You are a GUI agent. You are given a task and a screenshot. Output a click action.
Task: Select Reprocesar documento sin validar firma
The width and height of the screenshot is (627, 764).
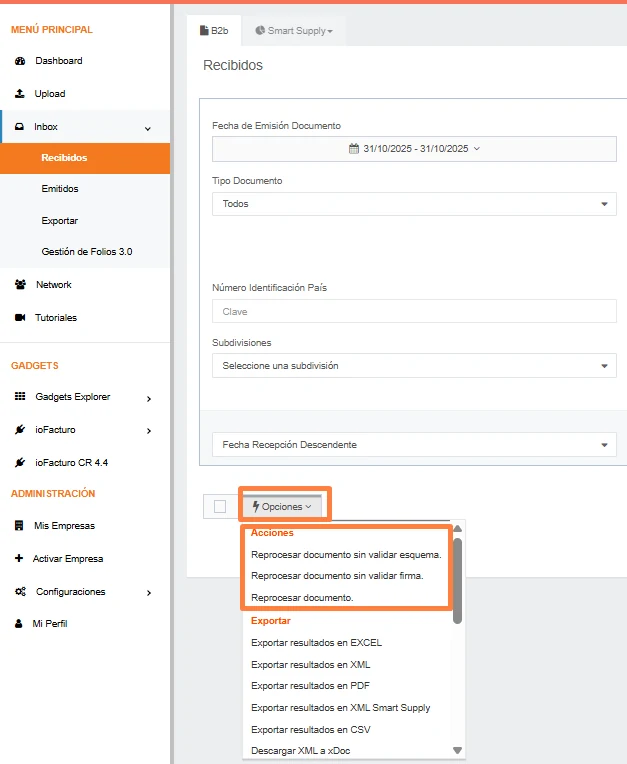pos(337,576)
